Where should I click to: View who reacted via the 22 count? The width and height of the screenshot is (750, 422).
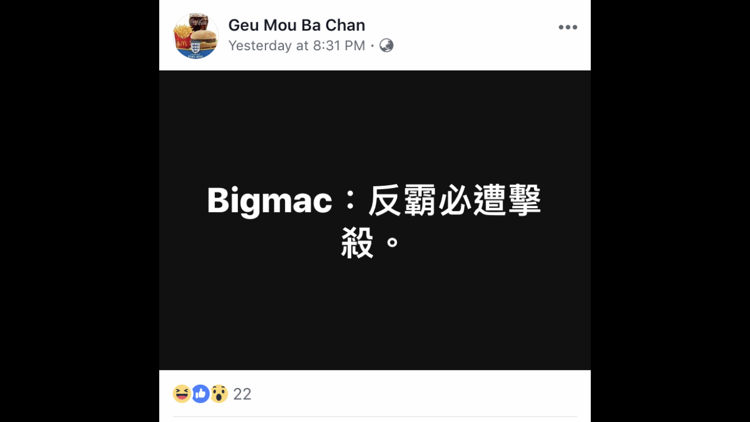[242, 394]
